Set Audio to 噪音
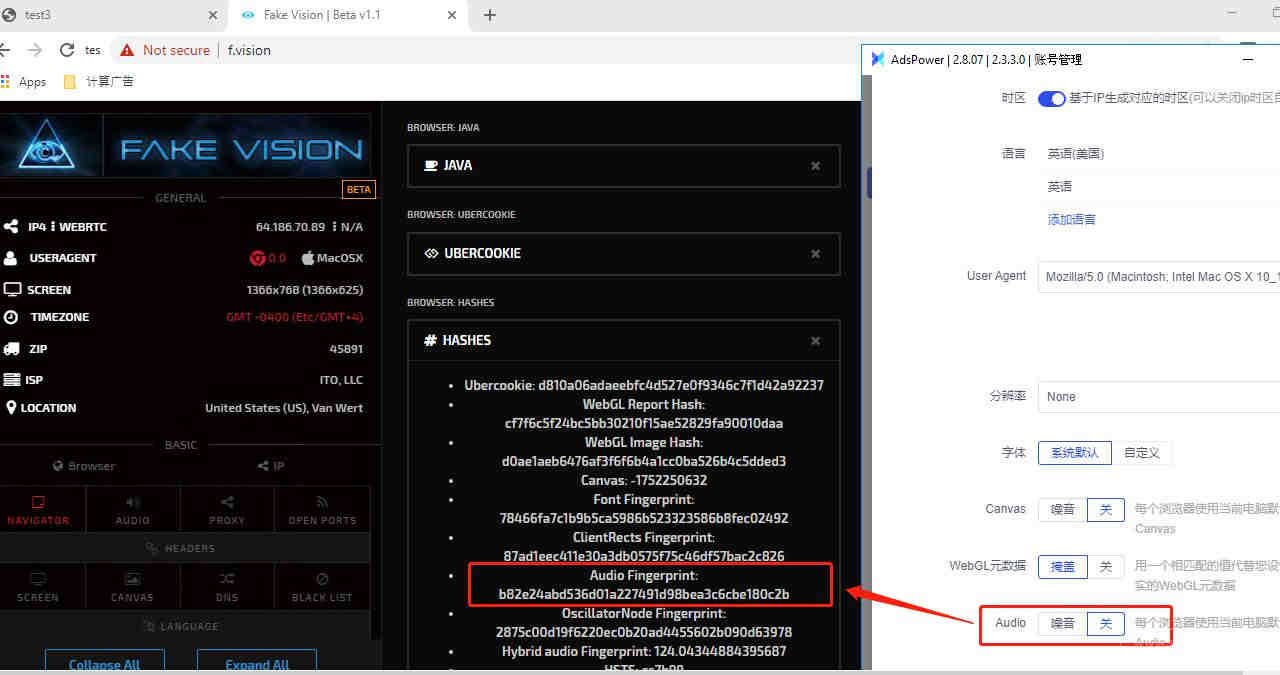Screen dimensions: 1280x675 click(1062, 624)
